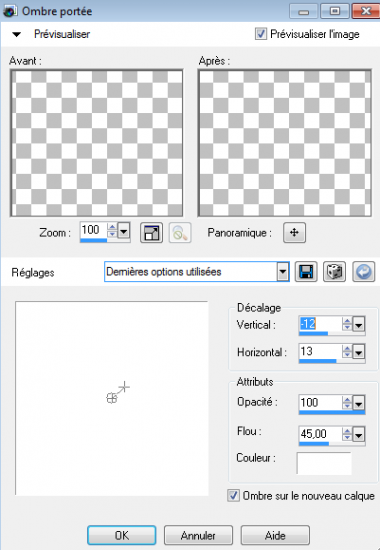380x550 pixels.
Task: Confirm the shadow with OK
Action: pyautogui.click(x=121, y=535)
